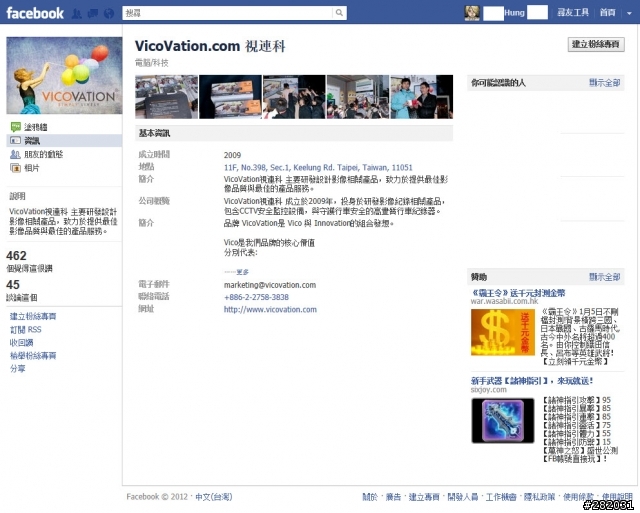
Task: Open the 塗鴉牆 wall tab
Action: point(36,127)
